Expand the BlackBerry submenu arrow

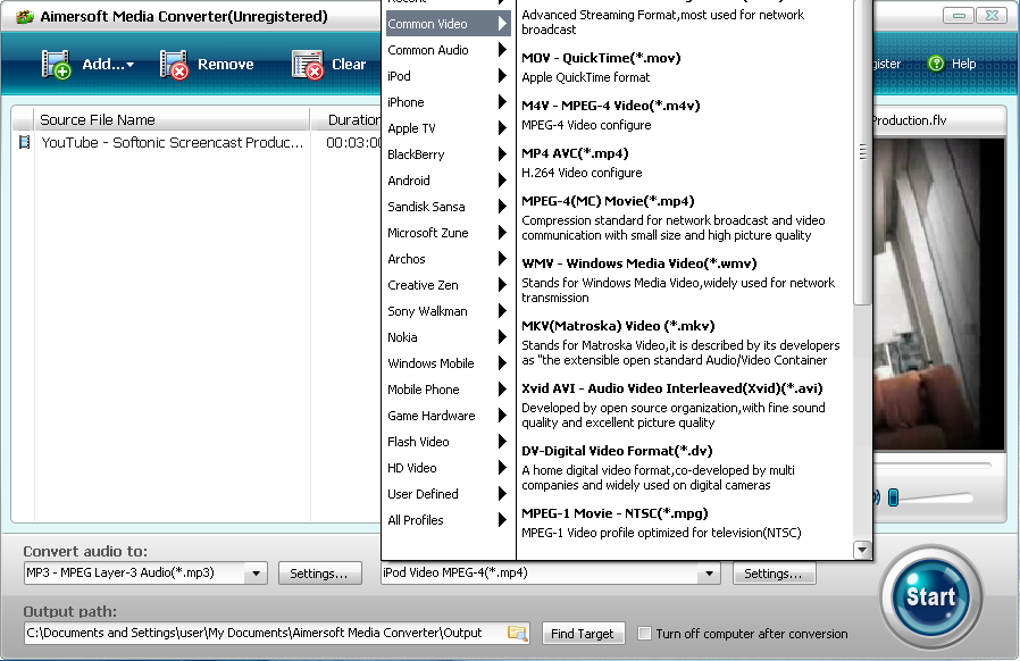click(x=502, y=154)
